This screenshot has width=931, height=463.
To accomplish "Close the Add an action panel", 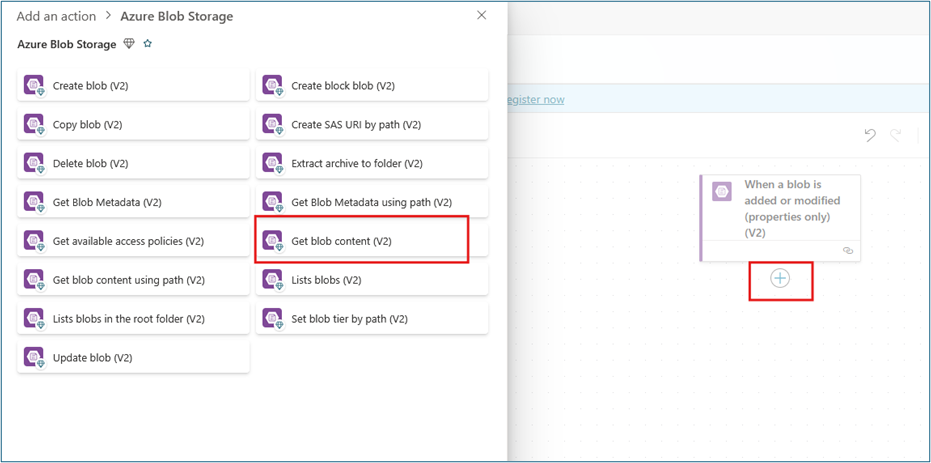I will (482, 15).
